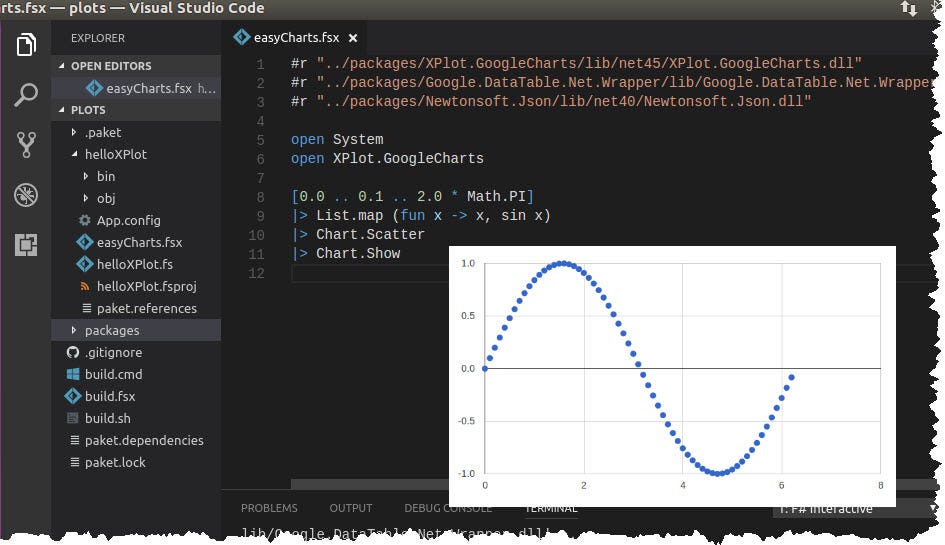Click the lines icon of paket.references

coord(86,308)
